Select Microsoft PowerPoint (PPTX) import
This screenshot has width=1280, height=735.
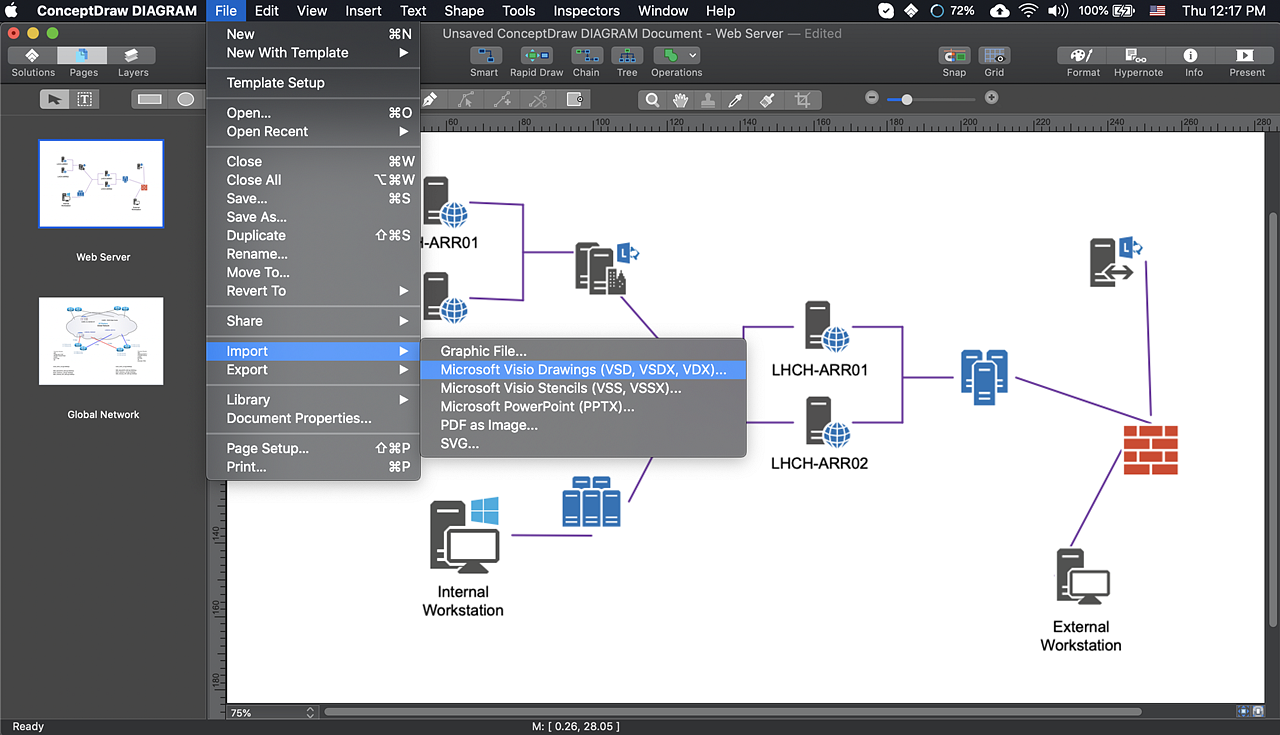point(537,406)
